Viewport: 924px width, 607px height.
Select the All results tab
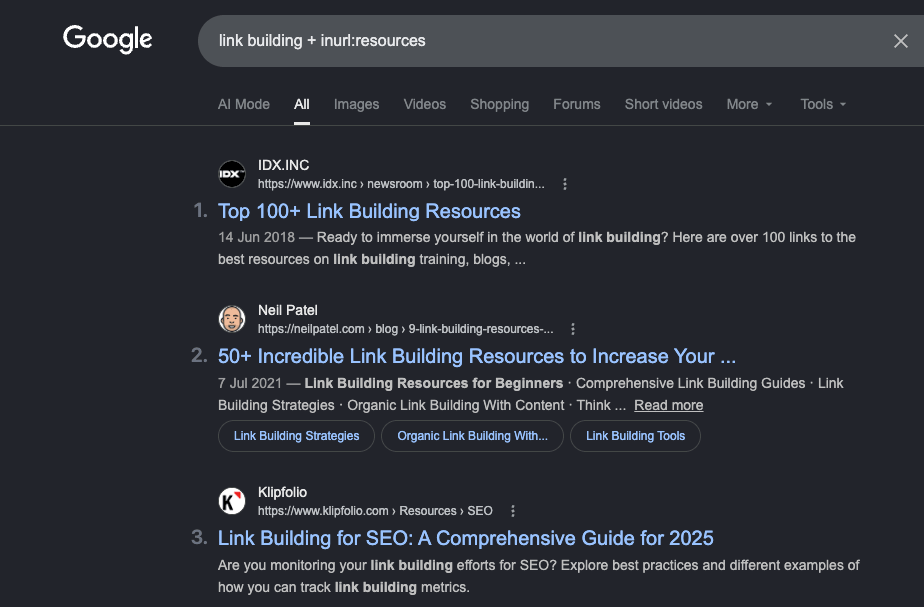click(x=302, y=104)
